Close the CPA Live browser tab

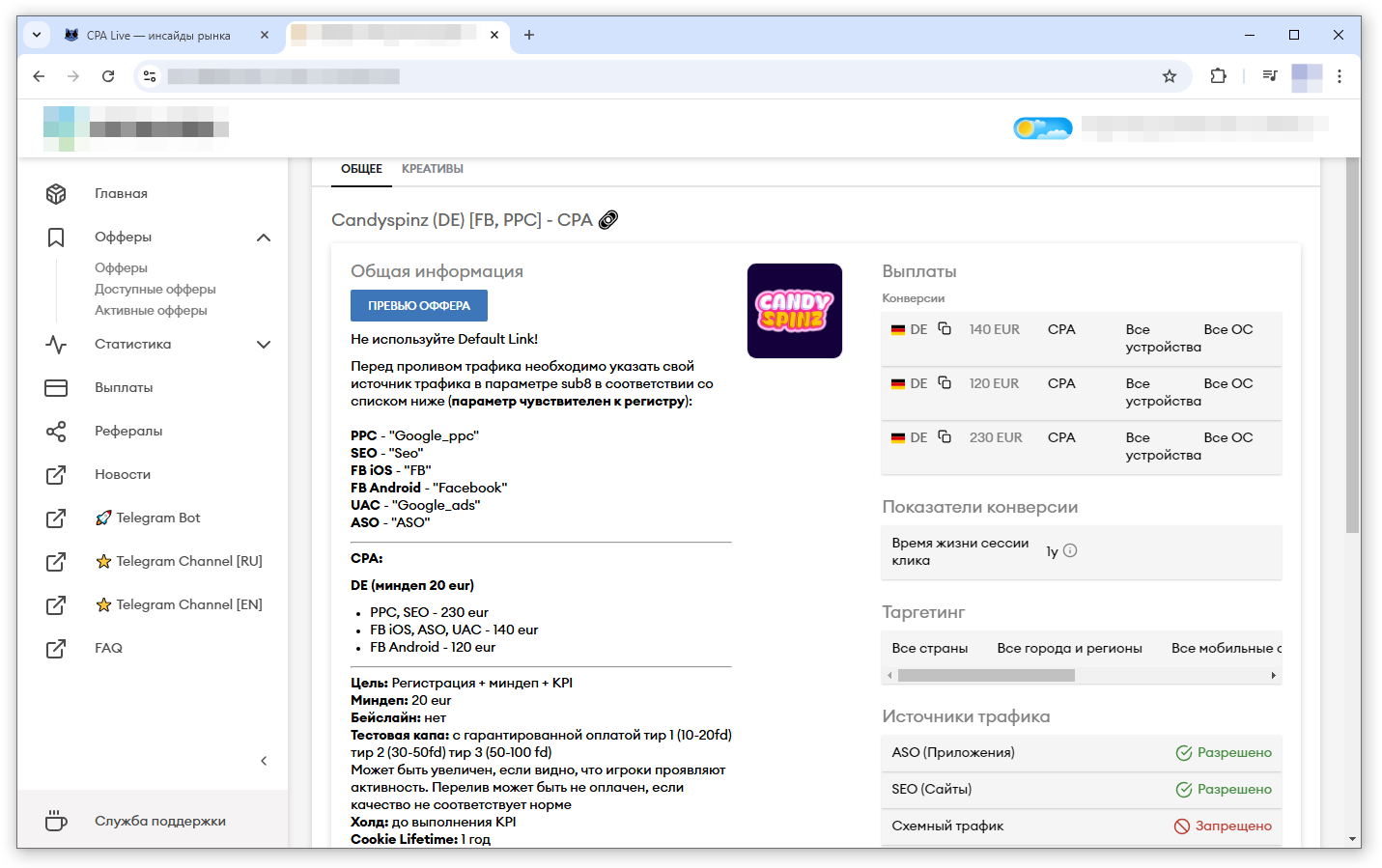tap(265, 35)
